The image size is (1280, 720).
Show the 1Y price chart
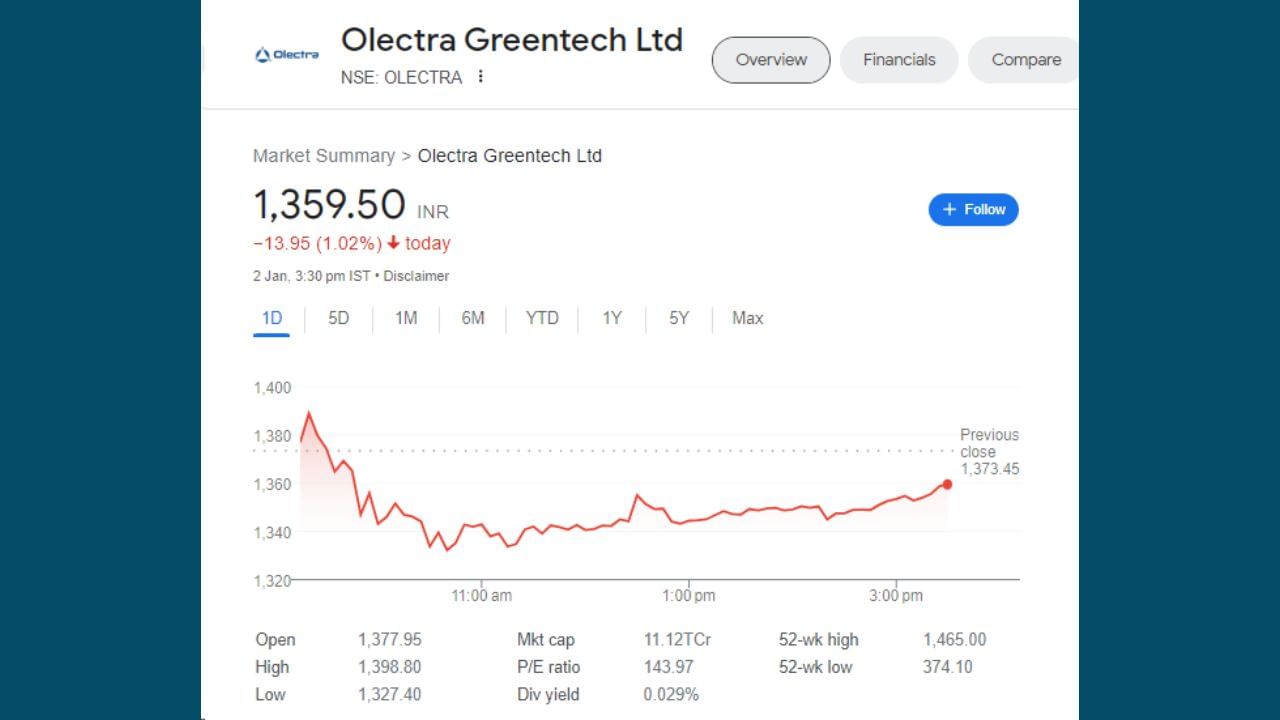click(612, 319)
